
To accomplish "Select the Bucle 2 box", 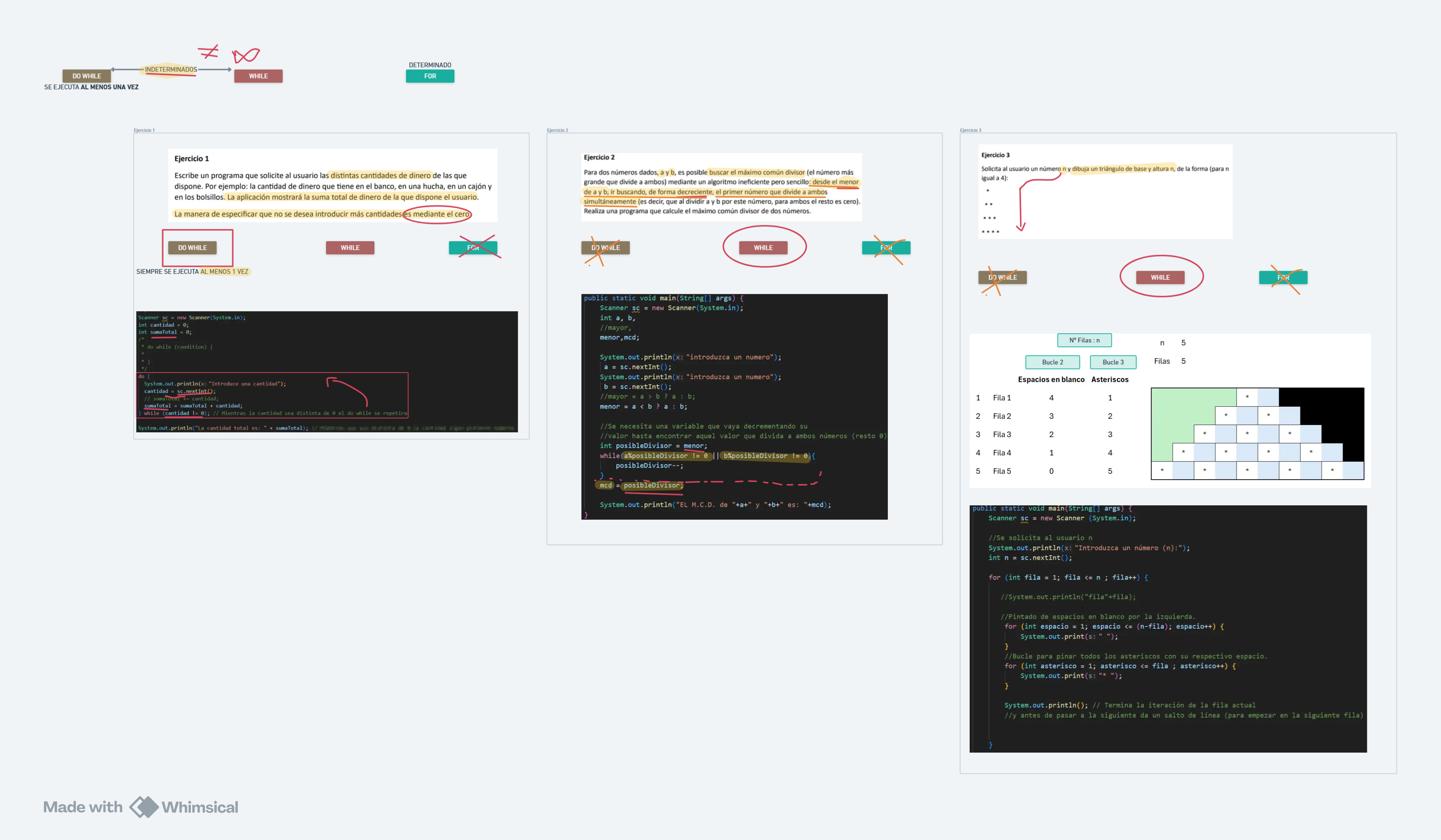I will [x=1052, y=362].
